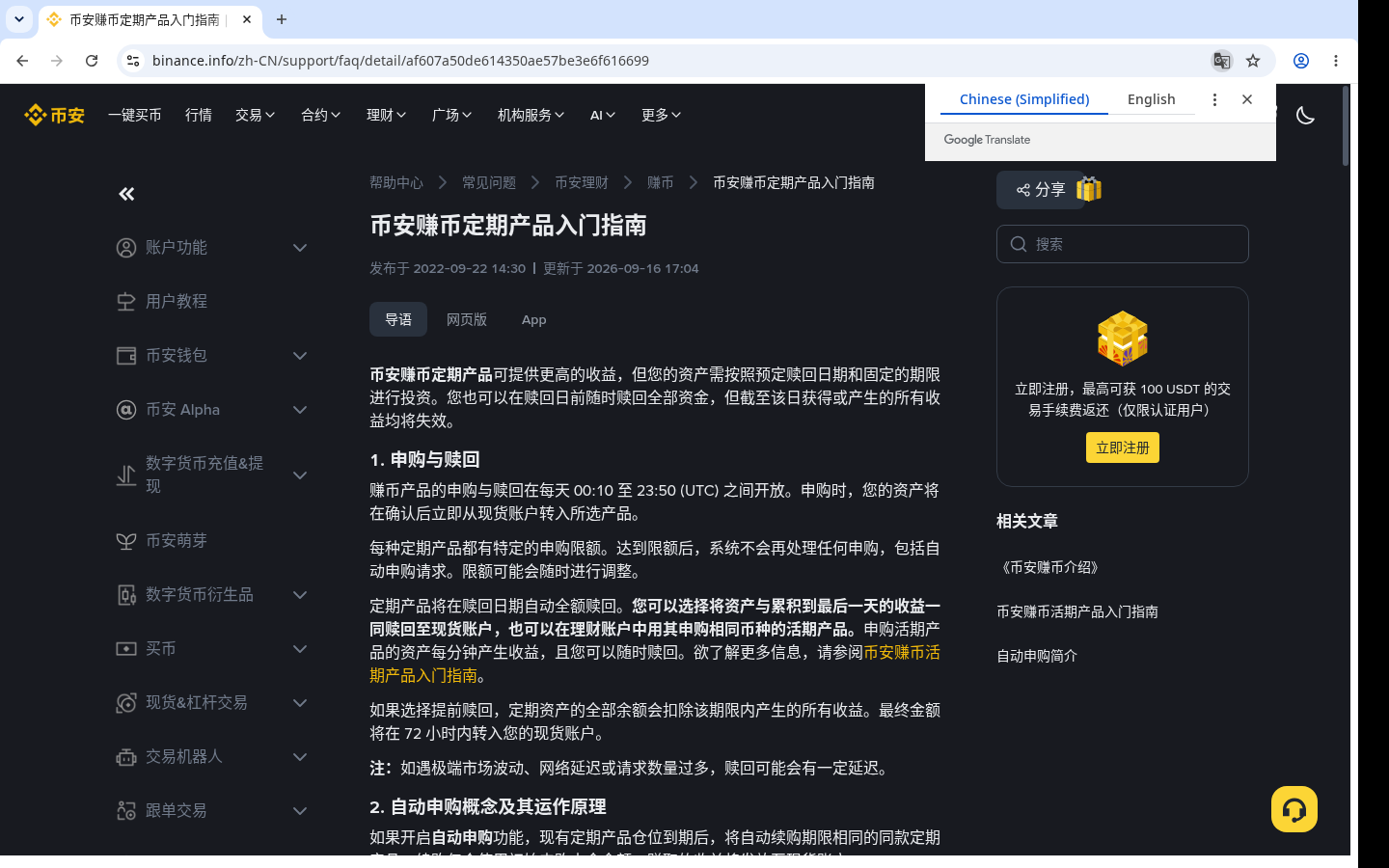Viewport: 1389px width, 868px height.
Task: Expand 买币 sidebar section
Action: click(x=300, y=649)
